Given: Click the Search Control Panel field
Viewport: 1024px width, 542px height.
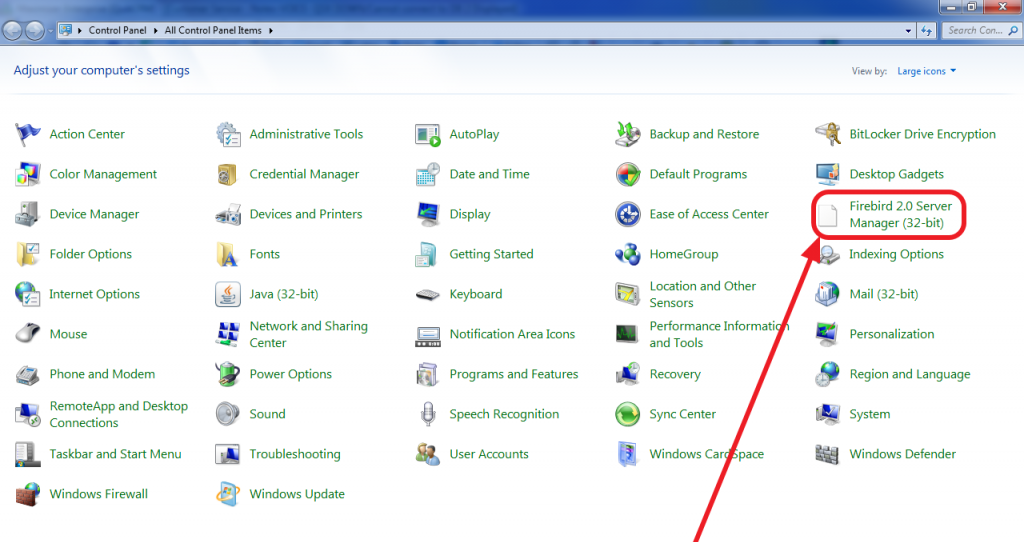Looking at the screenshot, I should pos(981,31).
